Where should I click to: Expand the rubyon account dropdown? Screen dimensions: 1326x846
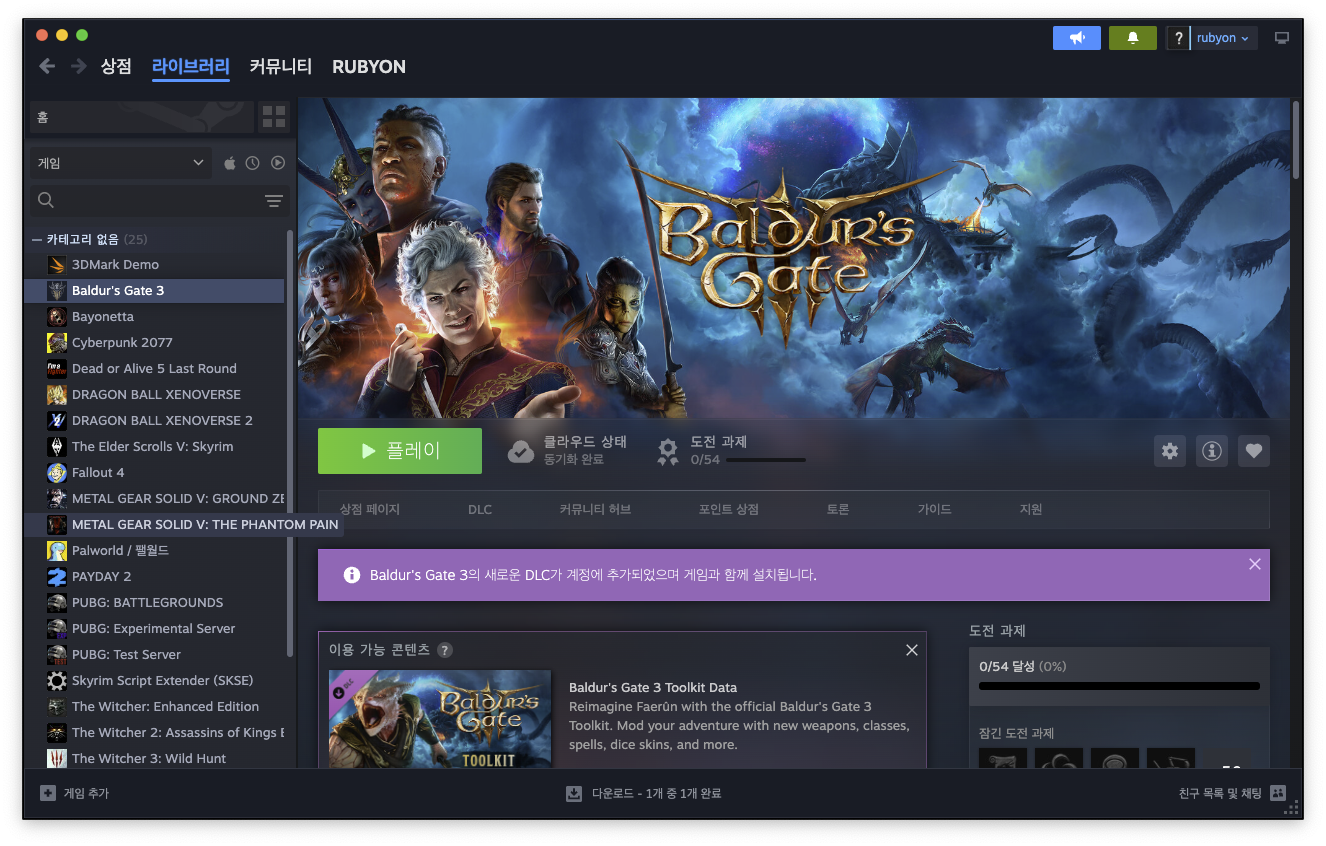[1223, 38]
